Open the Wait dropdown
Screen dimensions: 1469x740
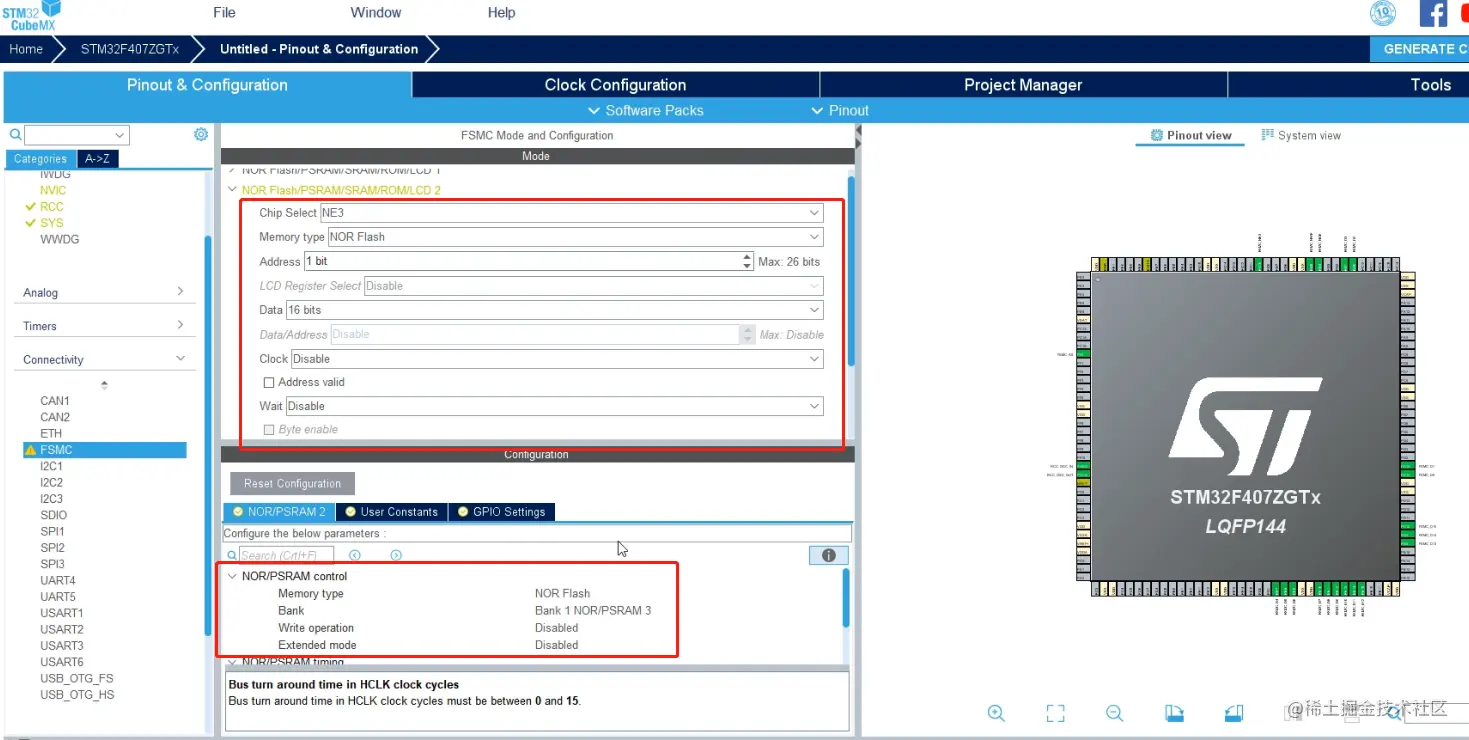555,406
